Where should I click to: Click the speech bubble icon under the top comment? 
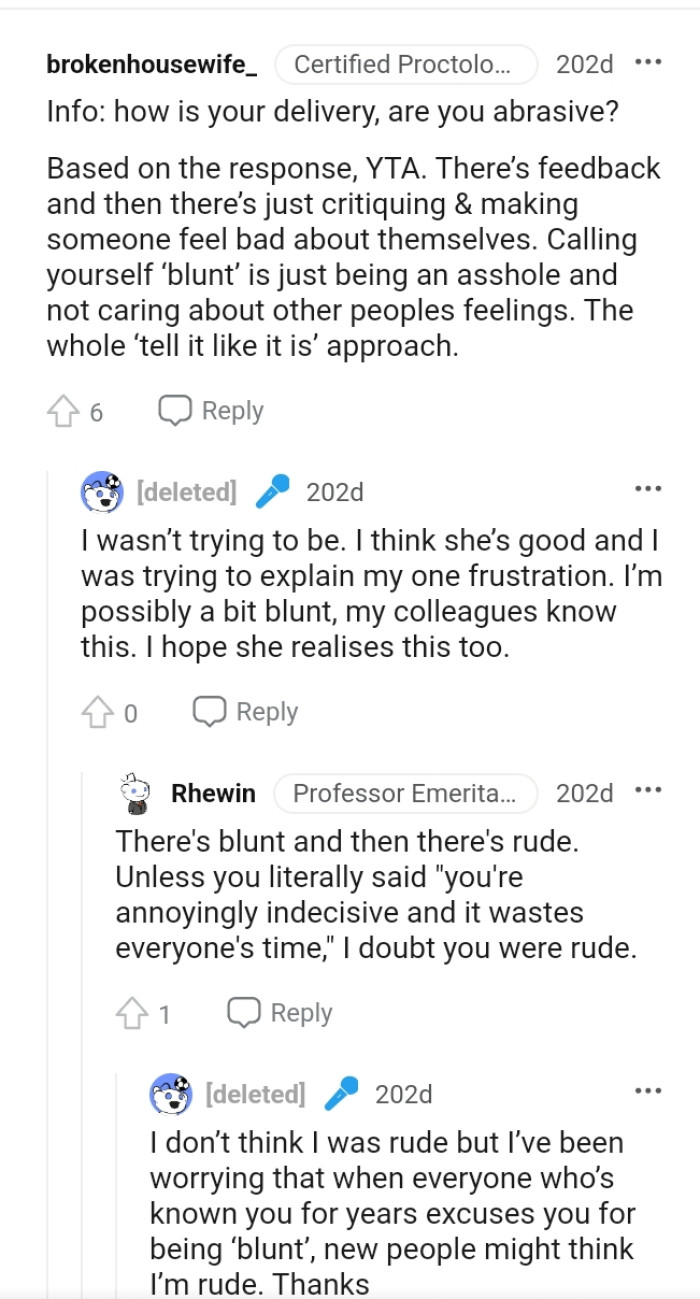tap(175, 409)
